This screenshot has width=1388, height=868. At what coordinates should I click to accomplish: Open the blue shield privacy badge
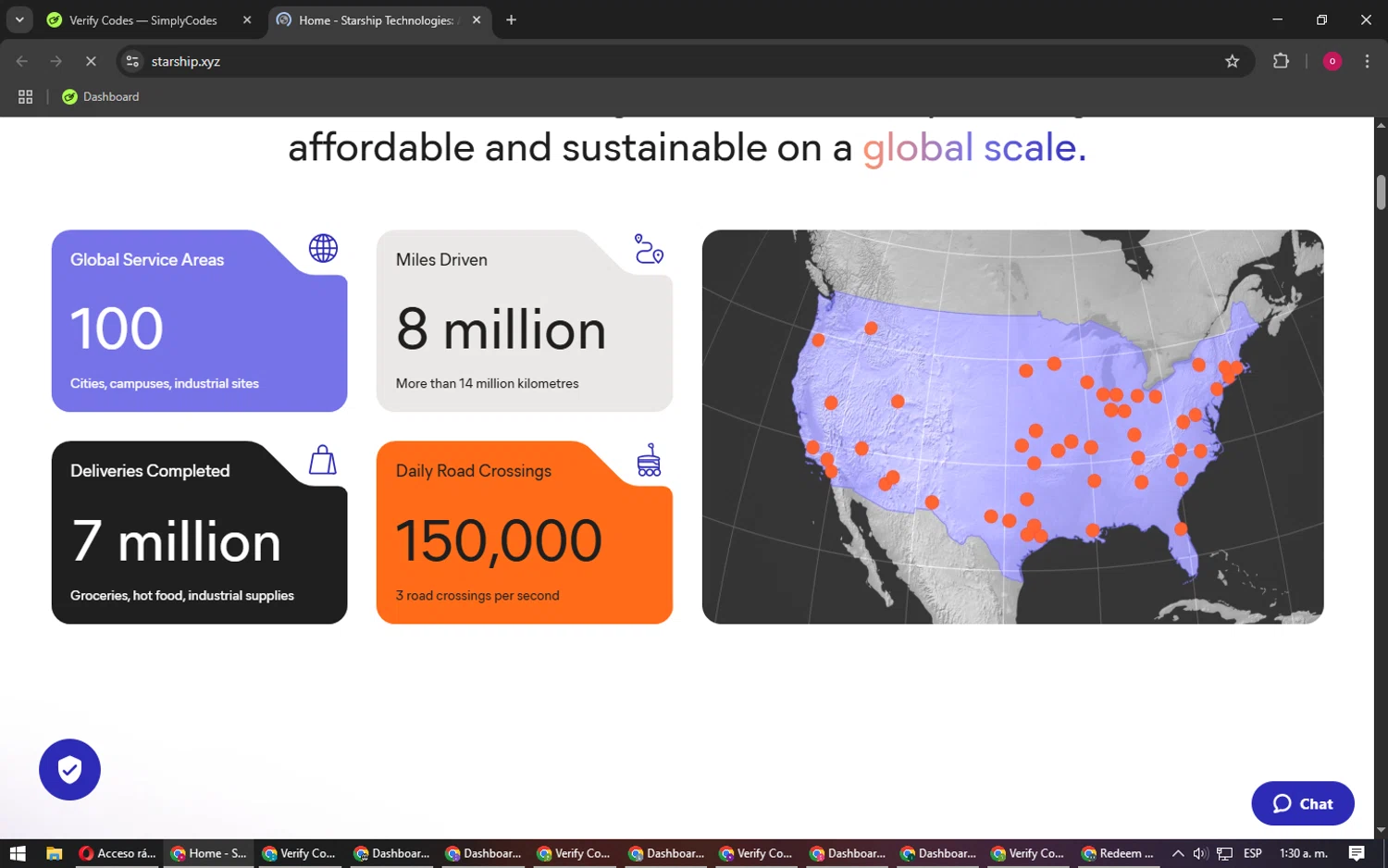(69, 769)
